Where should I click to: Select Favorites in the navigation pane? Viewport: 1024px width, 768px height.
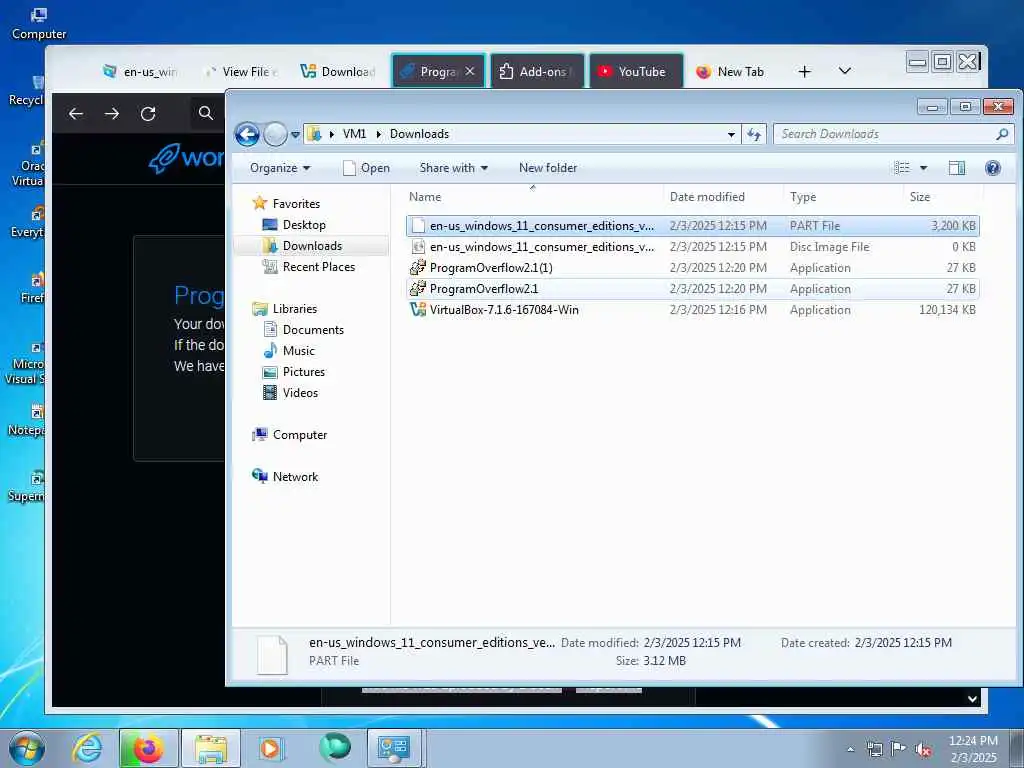pyautogui.click(x=286, y=204)
